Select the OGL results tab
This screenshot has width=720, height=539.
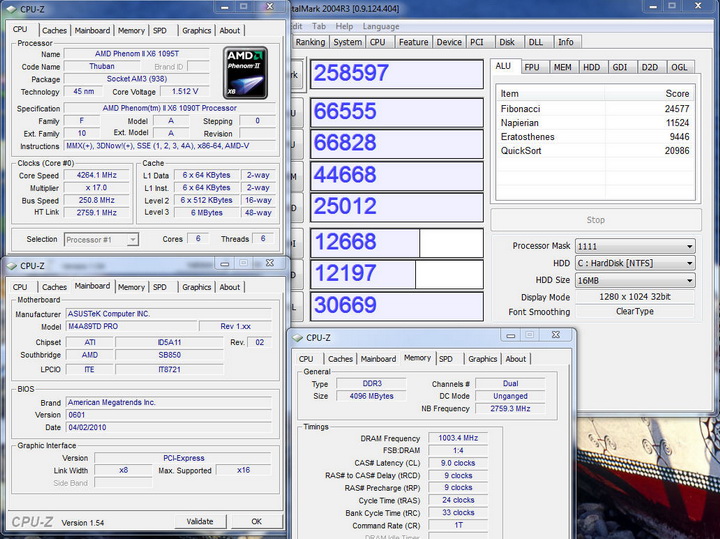tap(680, 67)
